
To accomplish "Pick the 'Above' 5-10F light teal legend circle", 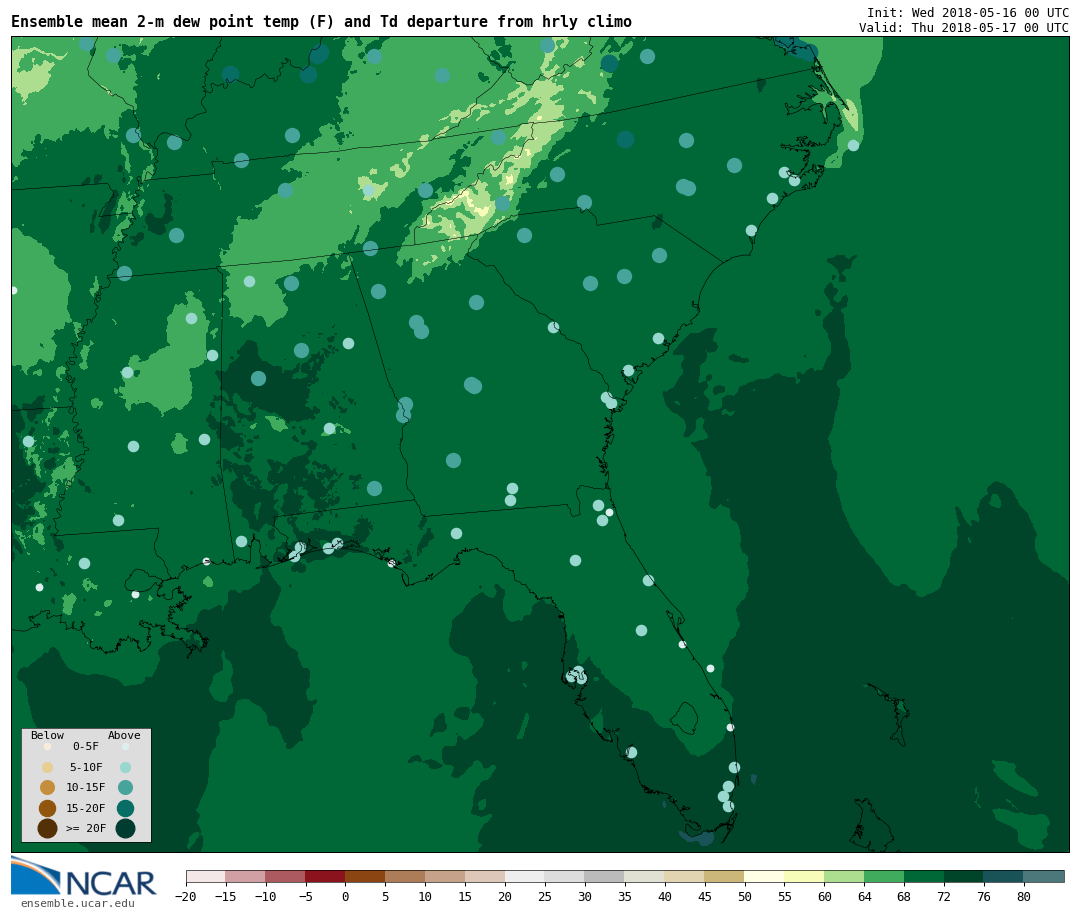I will 125,767.
